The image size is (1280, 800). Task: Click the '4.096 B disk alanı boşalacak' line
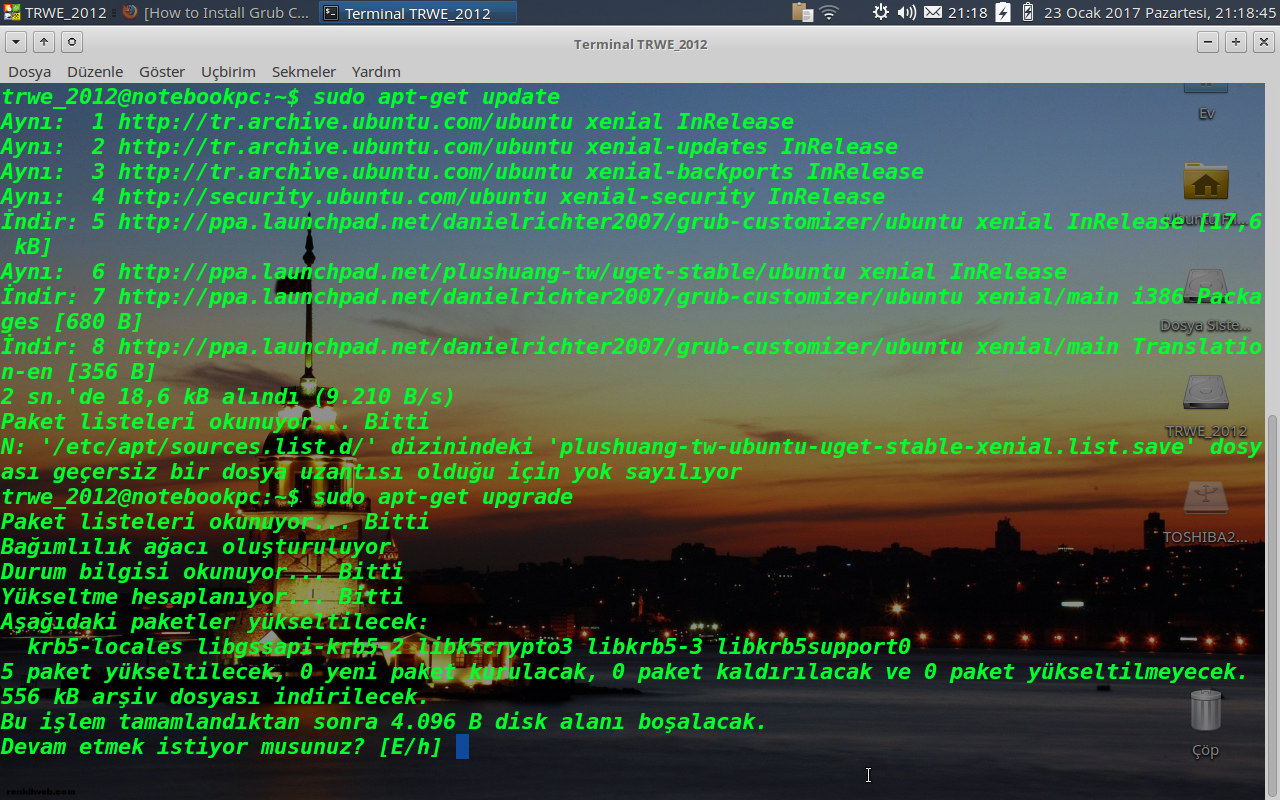384,722
